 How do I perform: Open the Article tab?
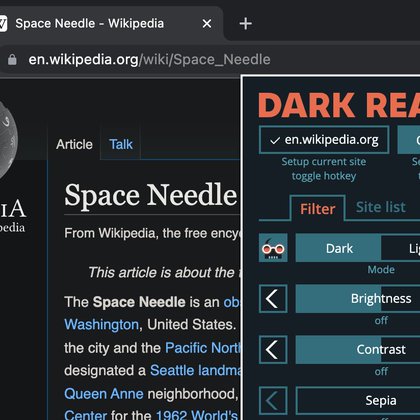[74, 144]
